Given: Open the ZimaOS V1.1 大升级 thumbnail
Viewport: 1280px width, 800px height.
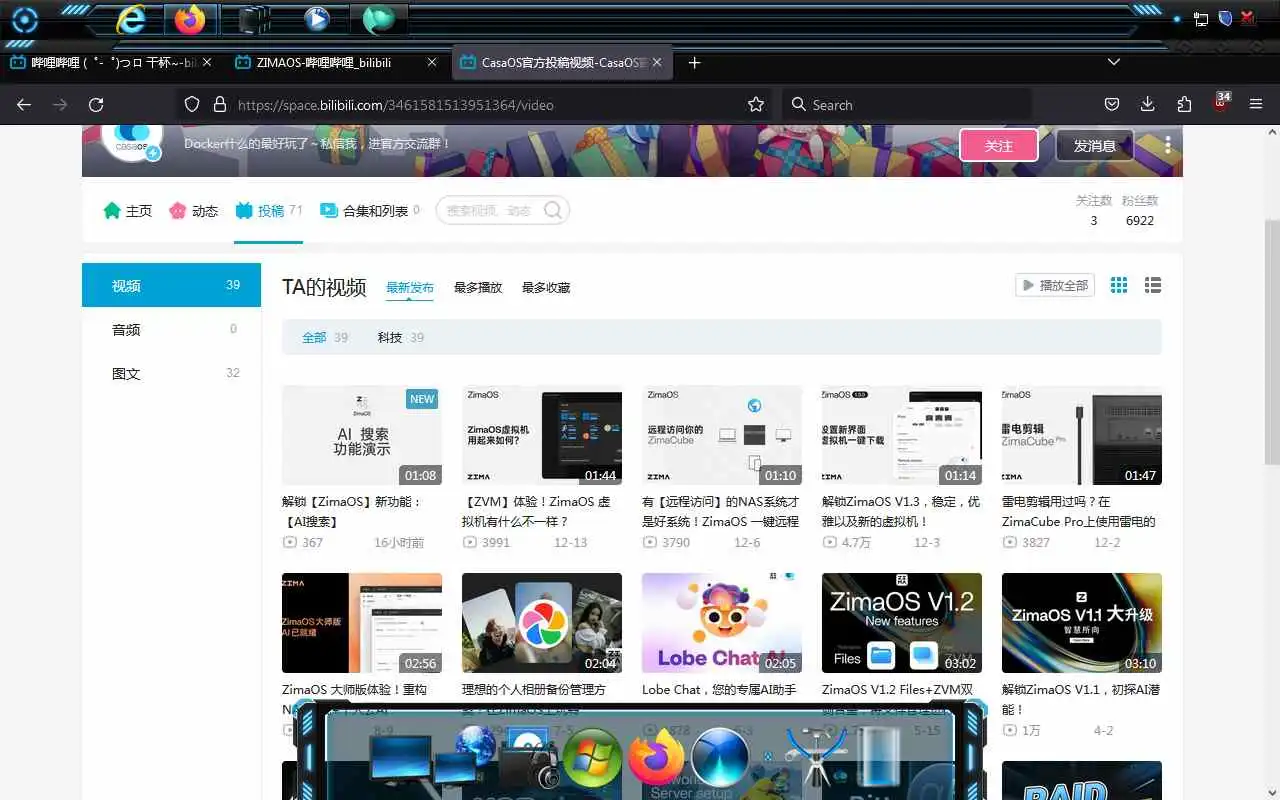Looking at the screenshot, I should coord(1082,623).
